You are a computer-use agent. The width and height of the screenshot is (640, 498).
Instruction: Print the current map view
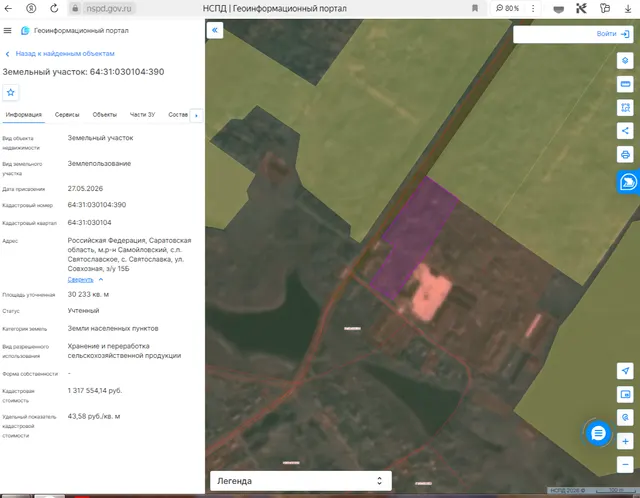(625, 155)
